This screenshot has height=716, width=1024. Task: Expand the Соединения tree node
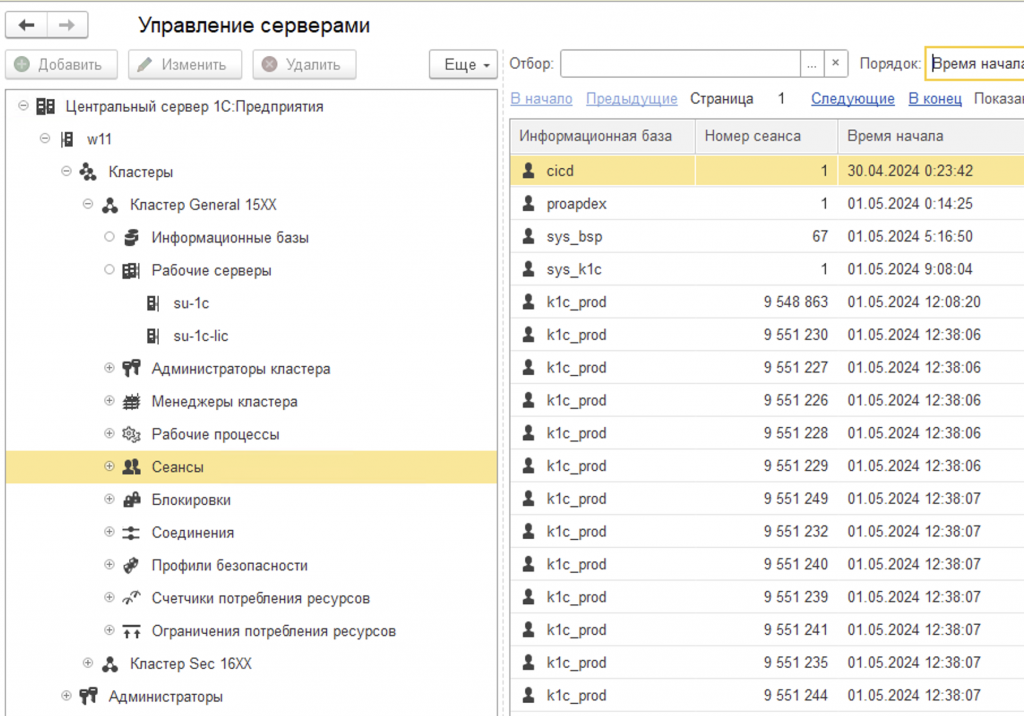tap(110, 533)
